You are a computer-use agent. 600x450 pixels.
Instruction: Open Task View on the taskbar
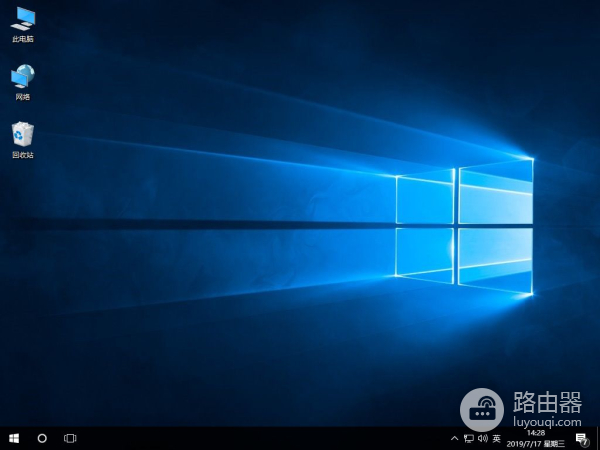point(70,438)
